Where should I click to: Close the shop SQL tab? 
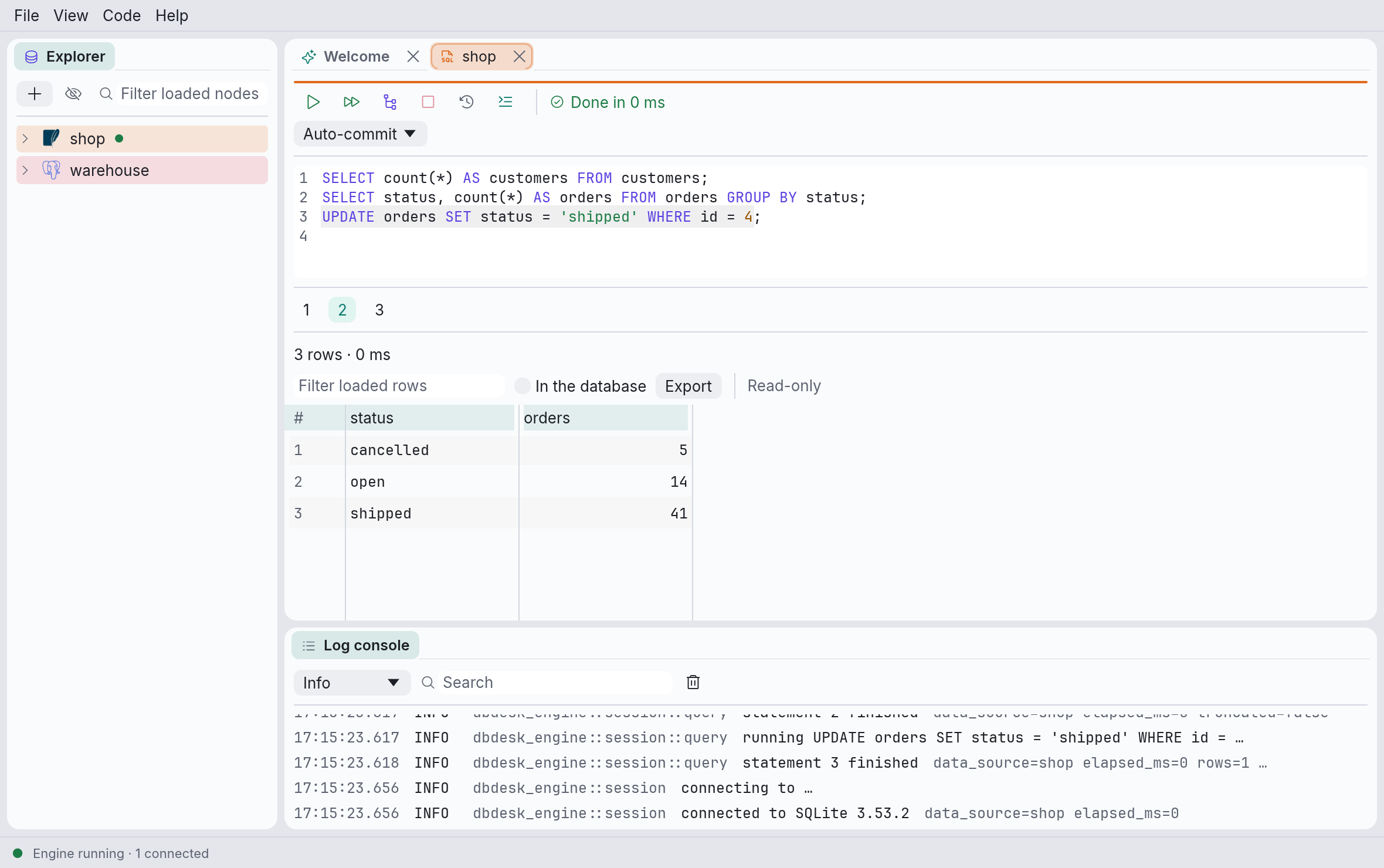coord(519,56)
